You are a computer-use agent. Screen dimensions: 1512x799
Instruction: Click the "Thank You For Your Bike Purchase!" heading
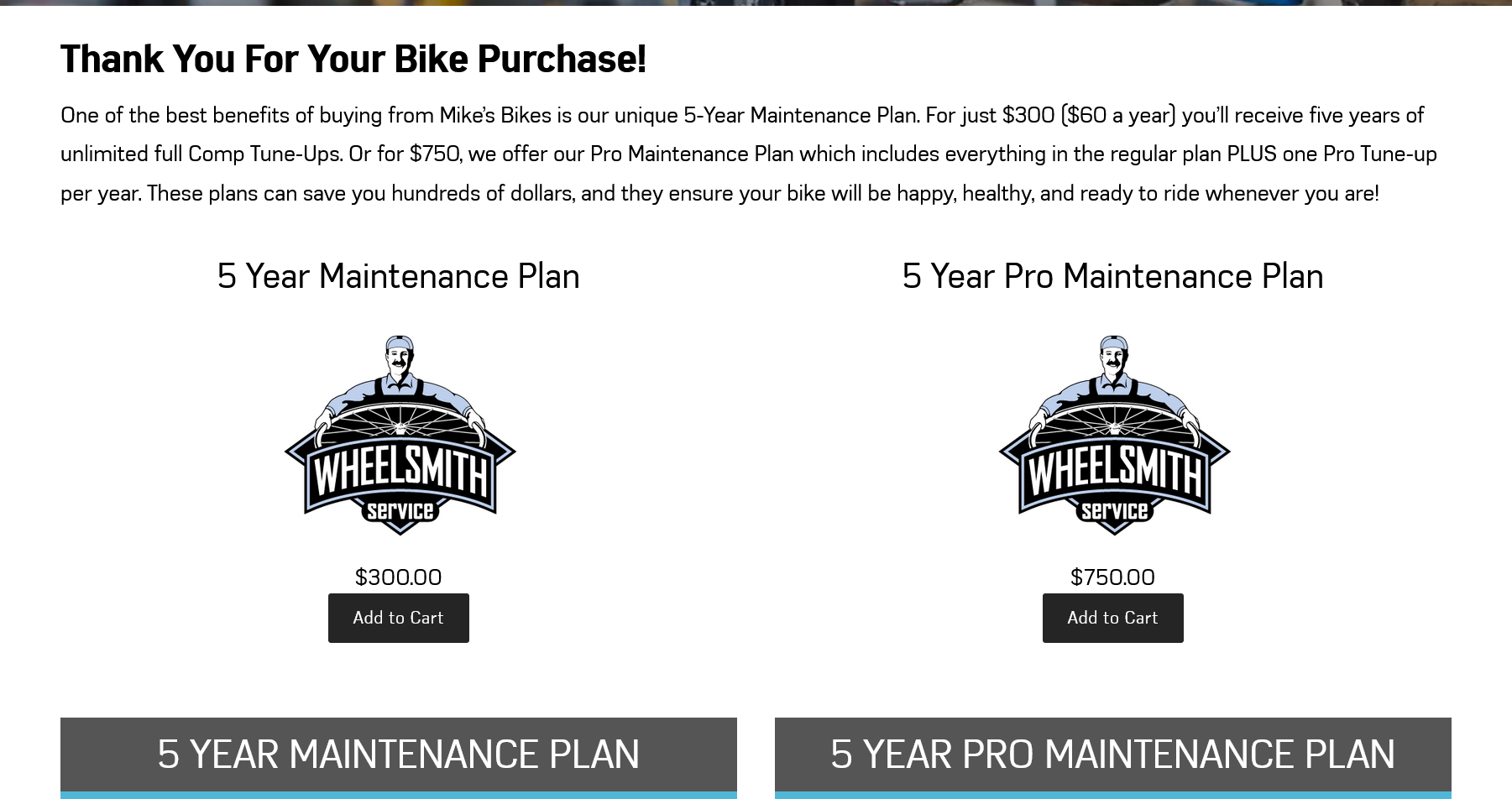pos(353,59)
